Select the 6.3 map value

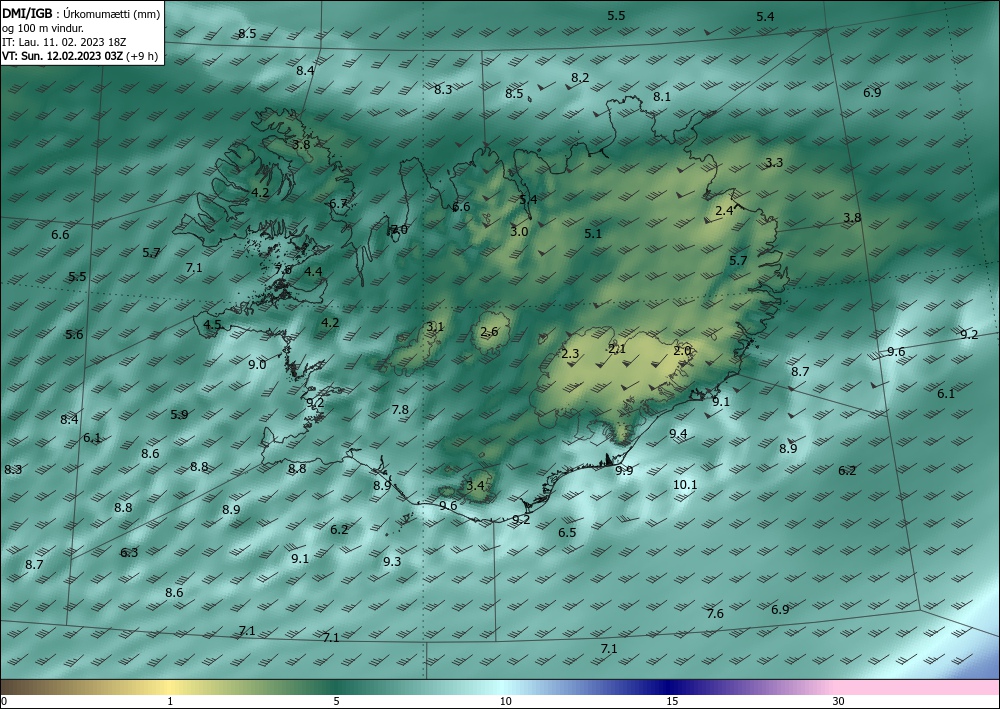pos(129,552)
